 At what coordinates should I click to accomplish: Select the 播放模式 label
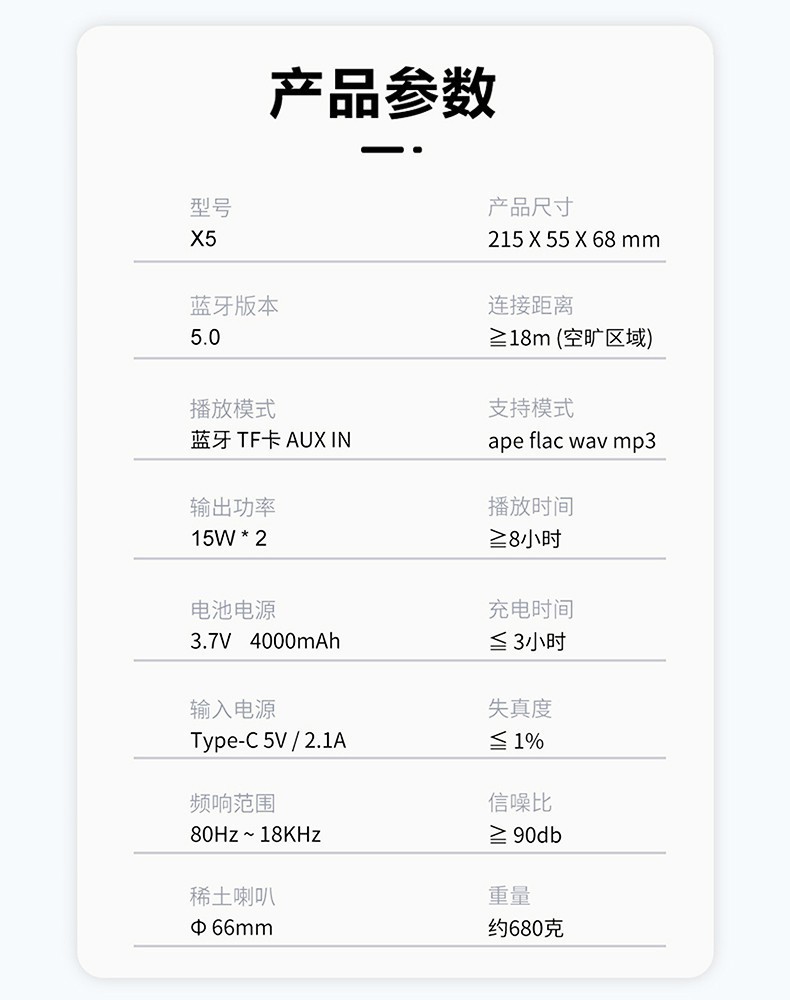[x=232, y=409]
